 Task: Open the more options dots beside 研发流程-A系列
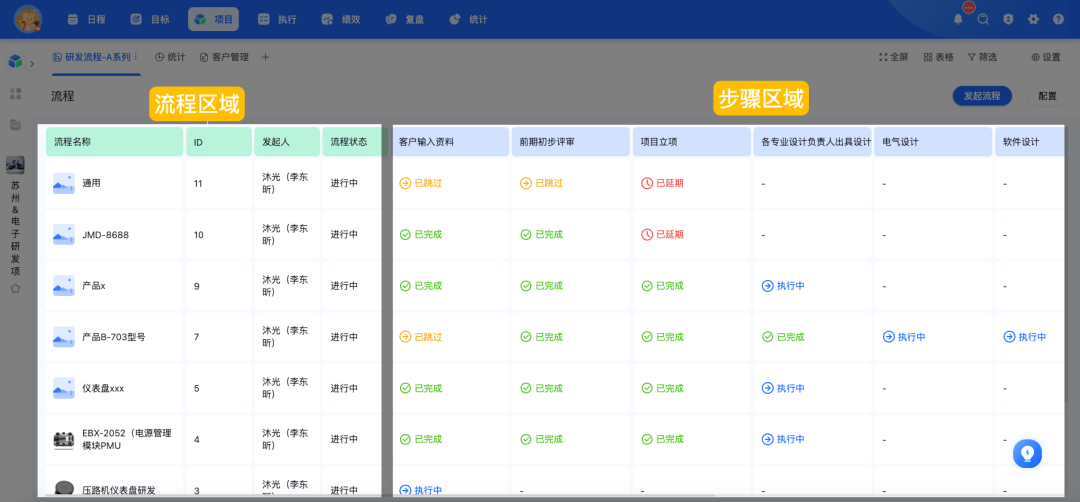[x=136, y=56]
